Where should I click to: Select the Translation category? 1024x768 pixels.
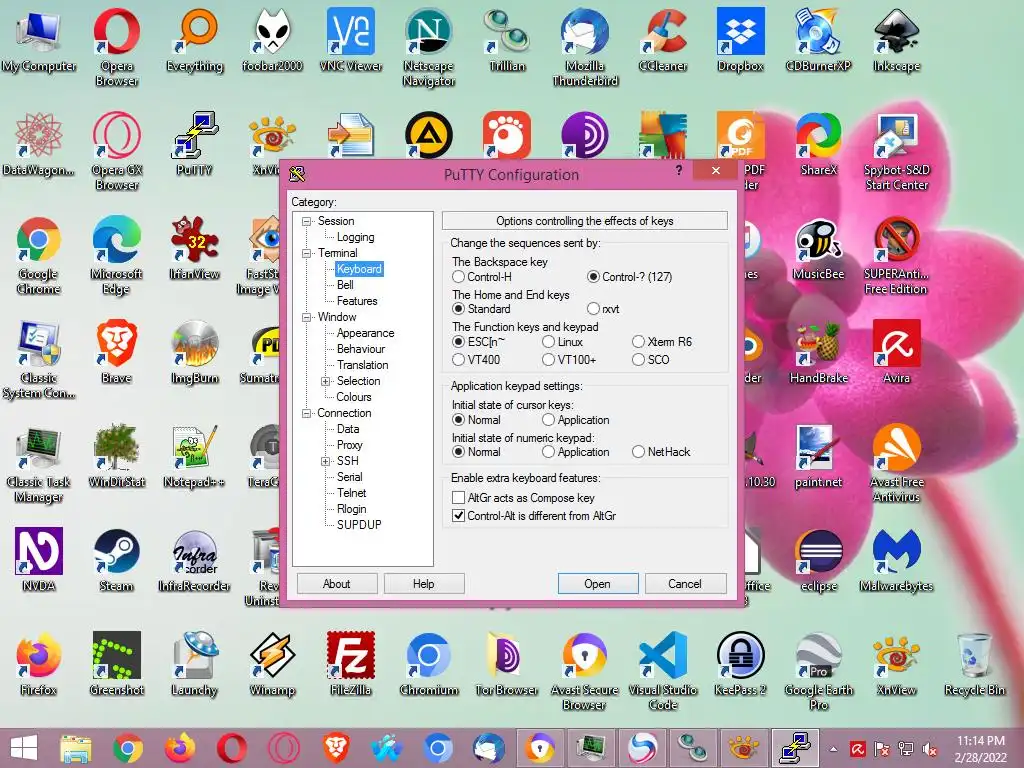[362, 365]
